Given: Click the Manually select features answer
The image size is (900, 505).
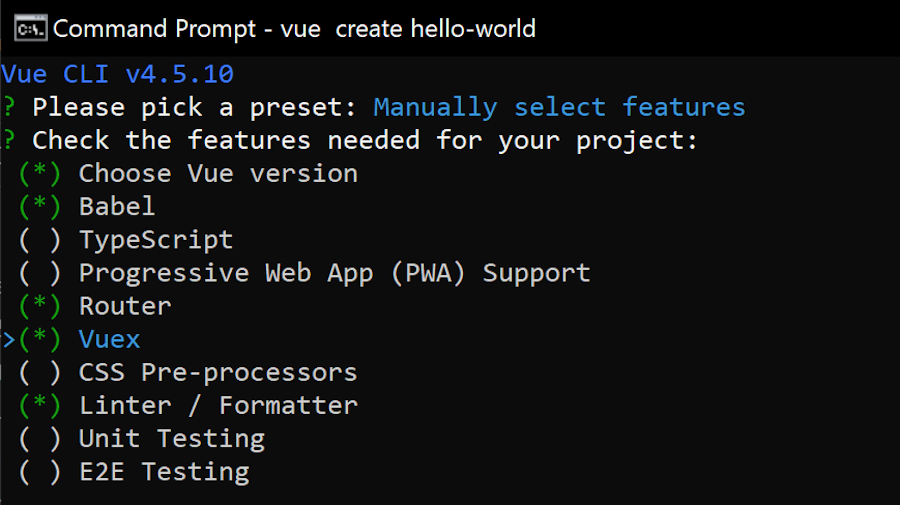Looking at the screenshot, I should point(559,108).
